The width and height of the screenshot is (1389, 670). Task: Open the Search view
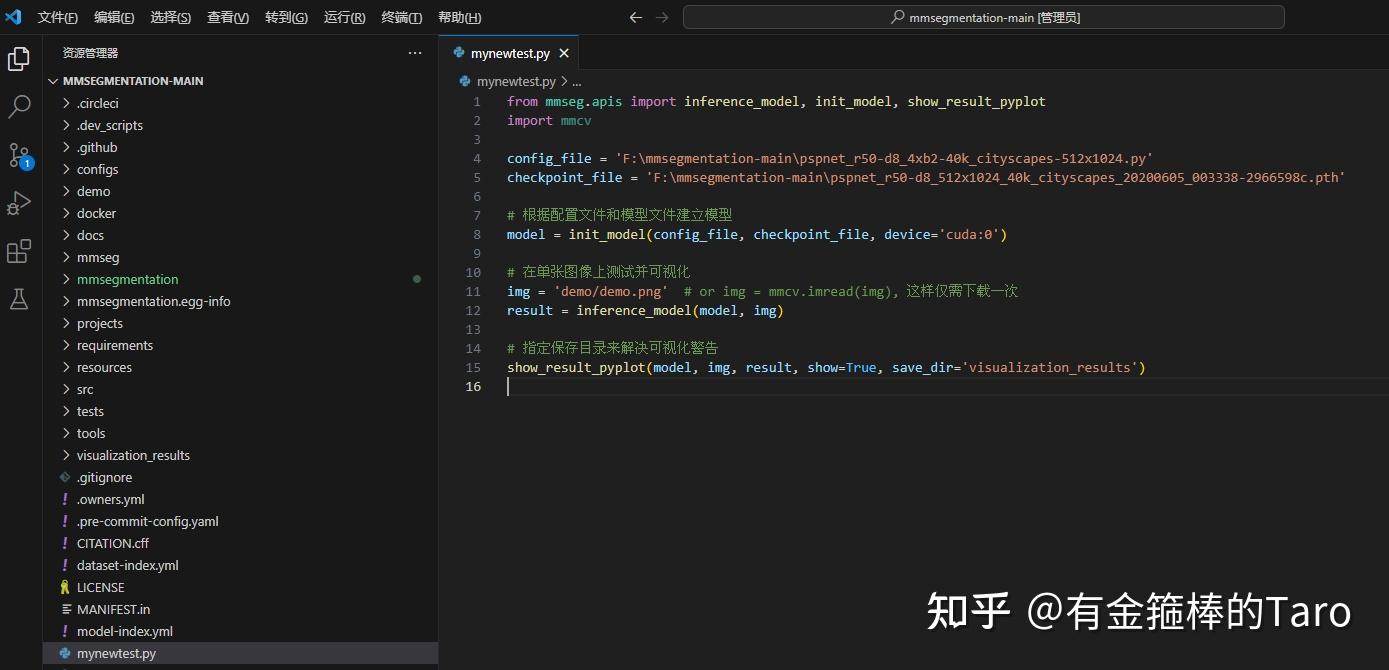[x=19, y=106]
